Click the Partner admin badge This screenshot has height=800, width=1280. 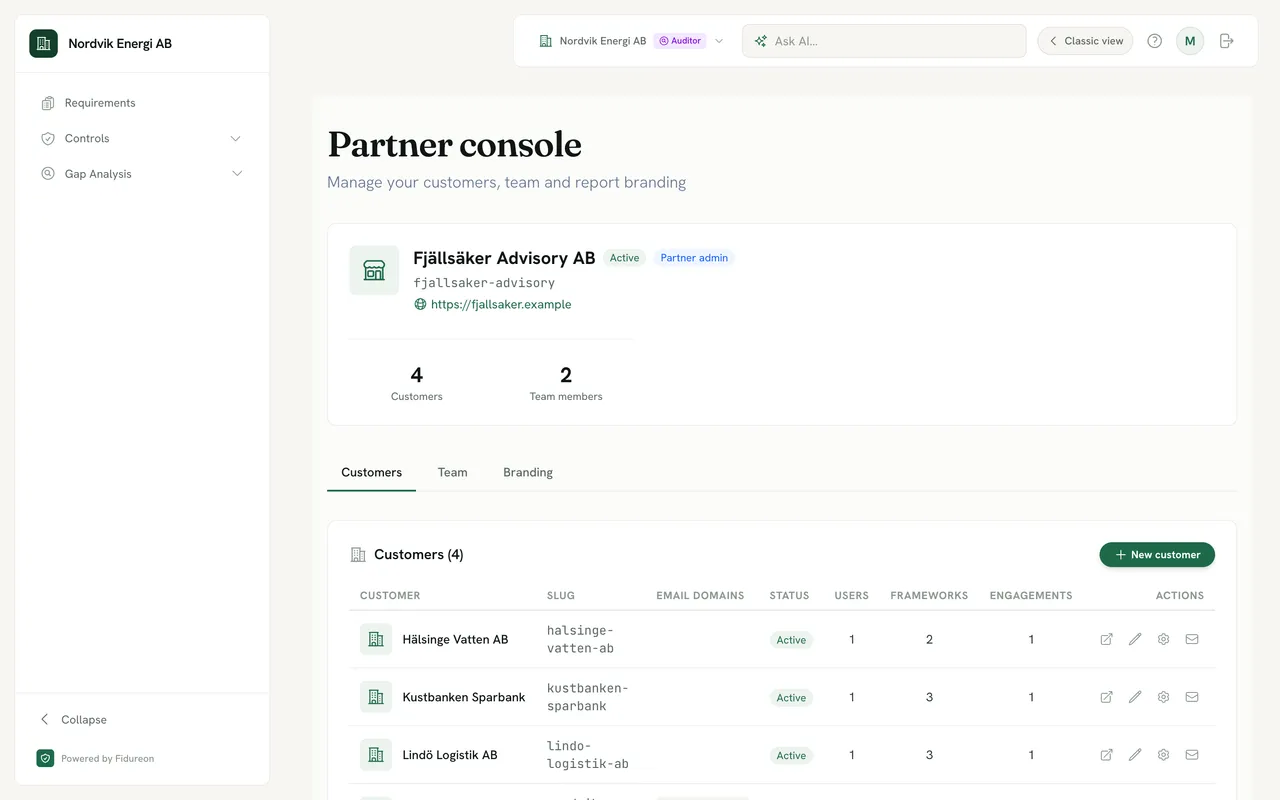[694, 258]
